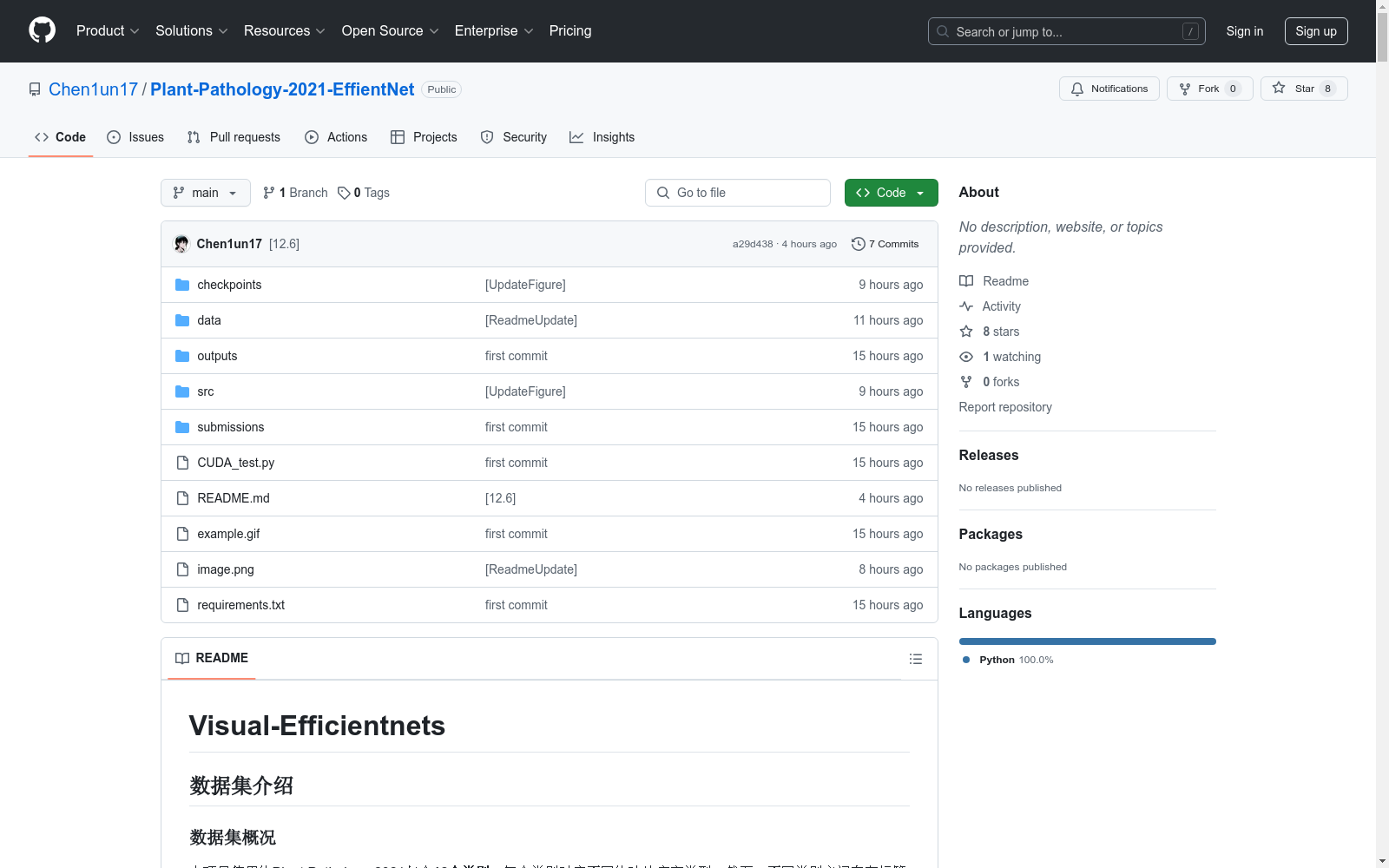This screenshot has width=1389, height=868.
Task: Open the [ReadmeUpdate] commit message for image.png
Action: tap(531, 569)
